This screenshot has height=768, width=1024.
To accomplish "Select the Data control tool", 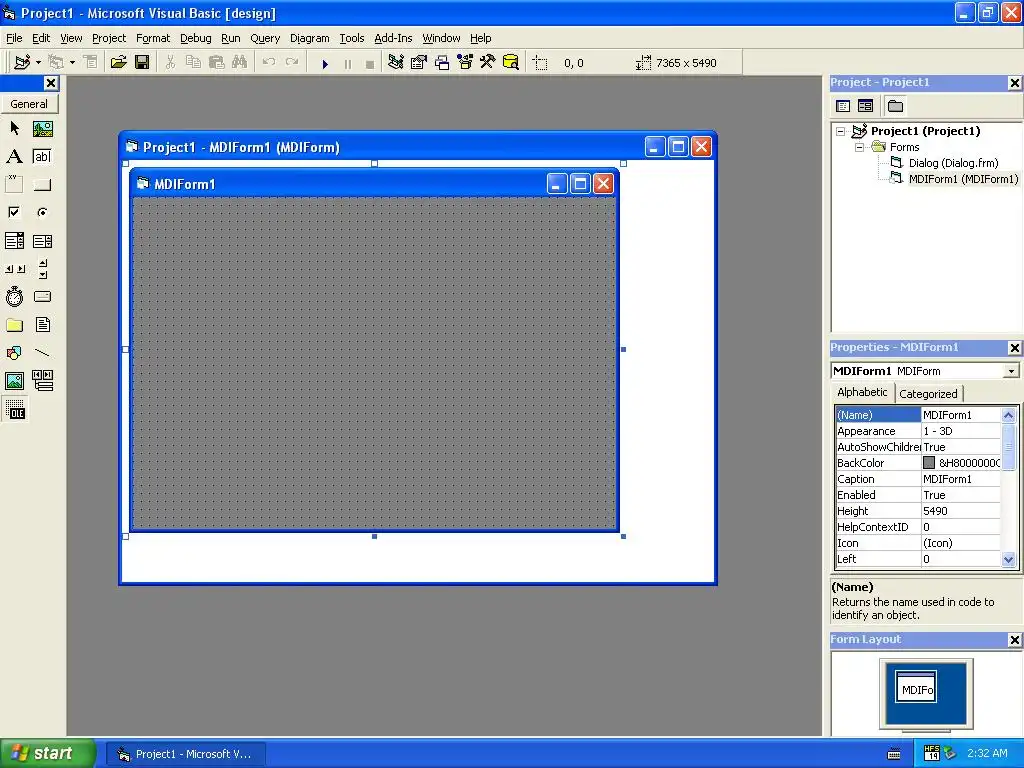I will tap(42, 381).
